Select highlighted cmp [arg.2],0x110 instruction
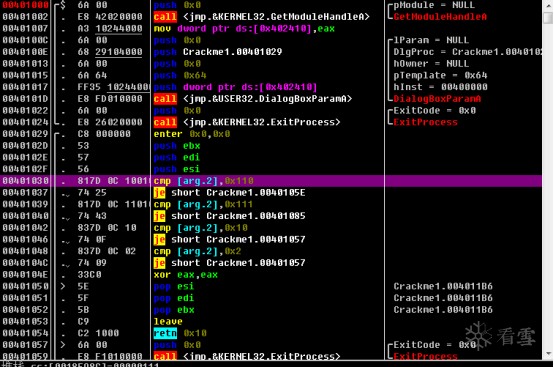554x367 pixels. pos(204,181)
